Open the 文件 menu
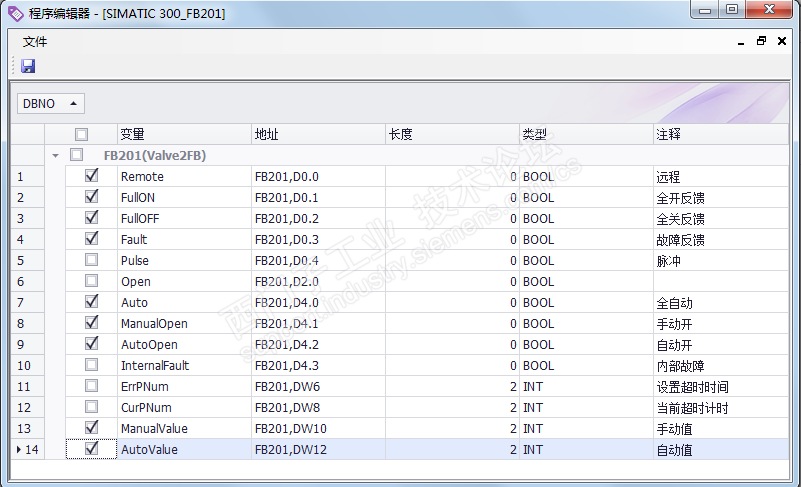 point(35,42)
